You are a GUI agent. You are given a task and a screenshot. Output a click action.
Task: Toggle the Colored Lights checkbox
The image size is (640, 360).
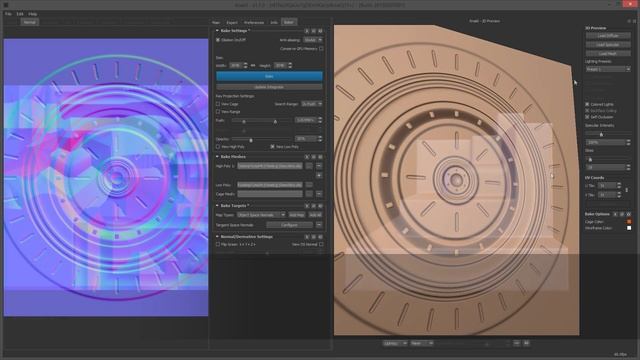tap(587, 104)
